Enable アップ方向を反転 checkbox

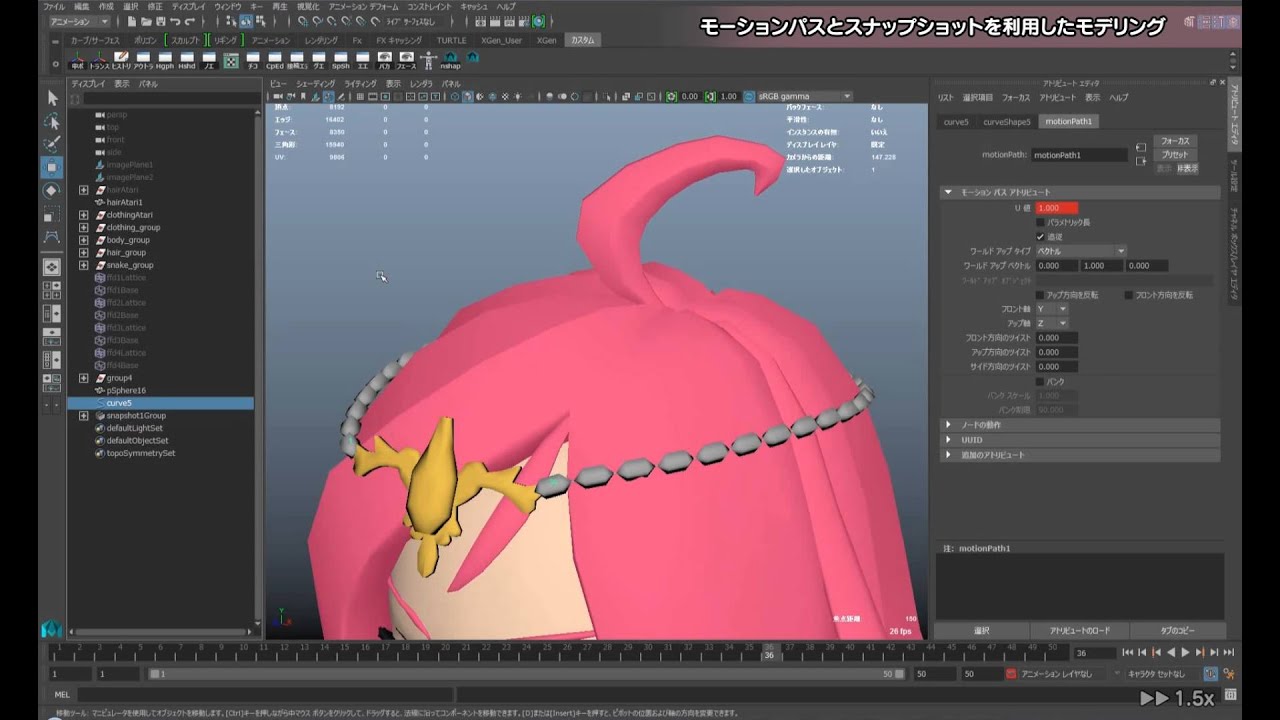[1040, 296]
